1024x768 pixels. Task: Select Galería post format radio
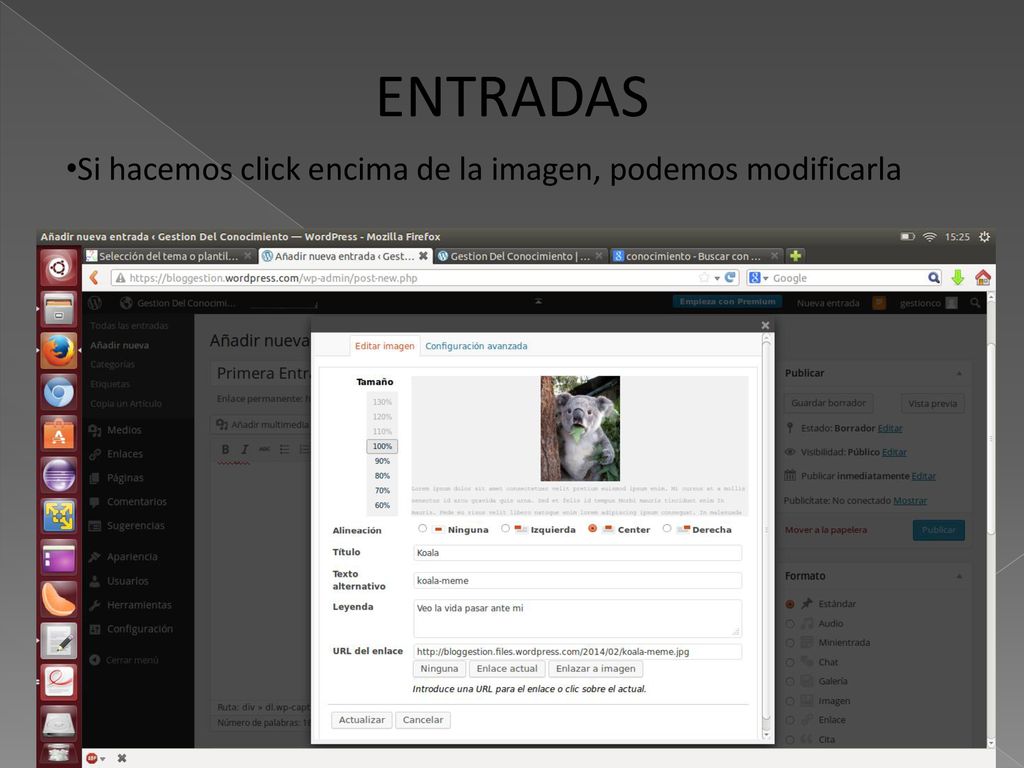pos(790,681)
